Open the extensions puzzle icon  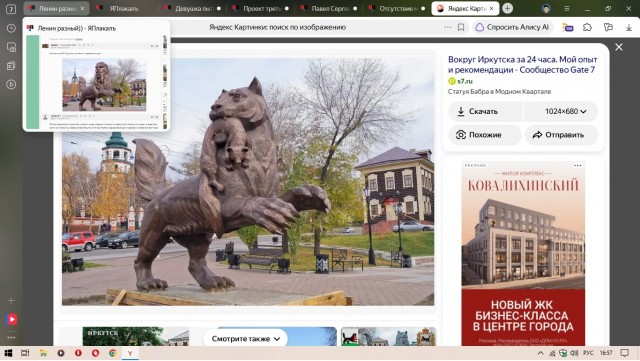click(x=587, y=27)
